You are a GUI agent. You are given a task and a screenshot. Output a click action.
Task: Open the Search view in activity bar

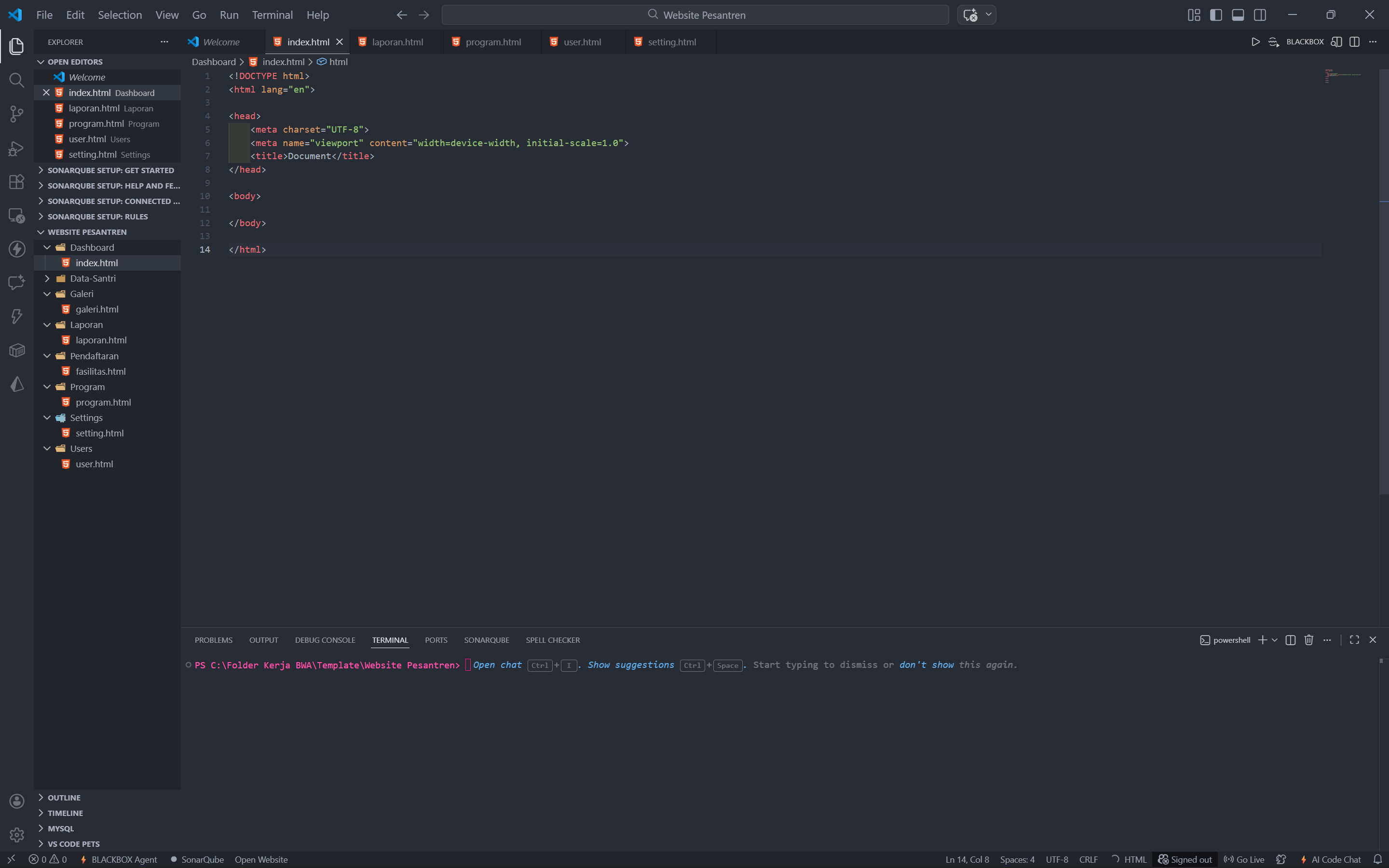coord(17,81)
